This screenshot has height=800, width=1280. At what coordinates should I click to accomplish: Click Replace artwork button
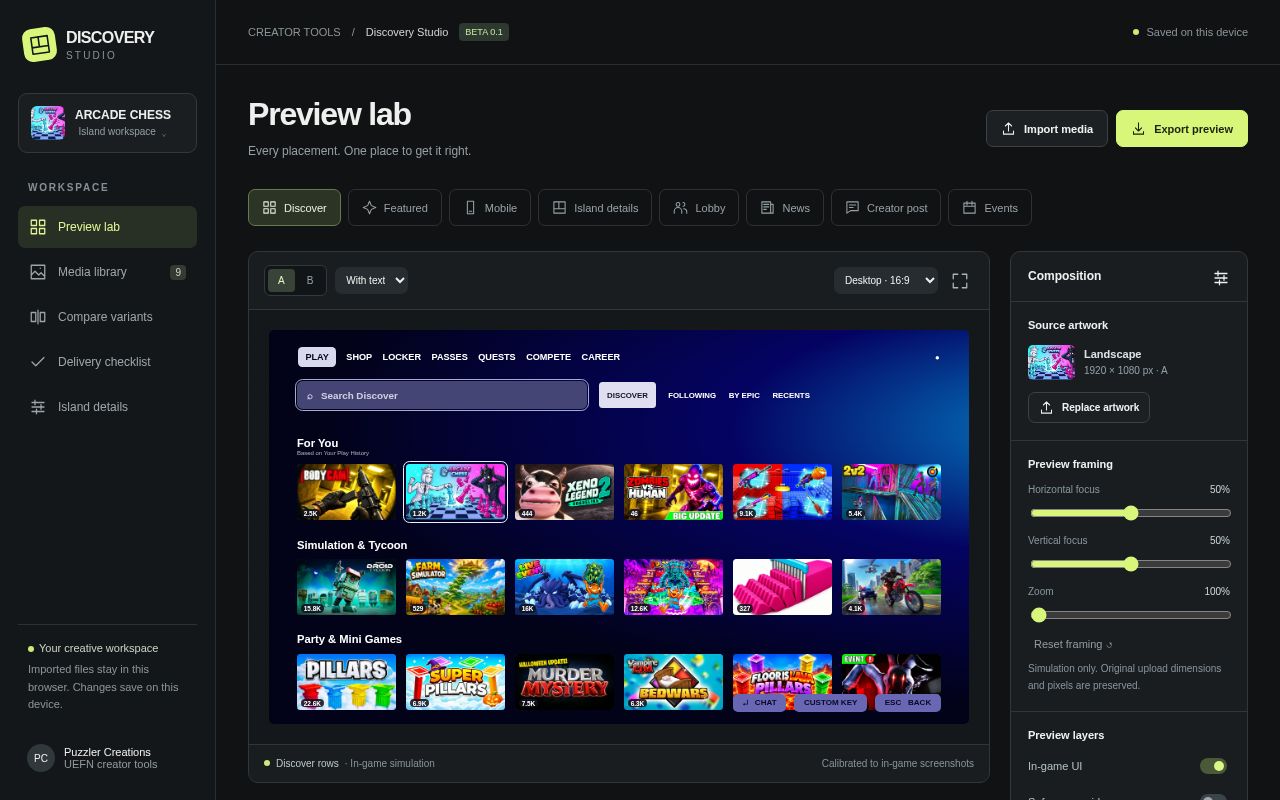(1089, 407)
